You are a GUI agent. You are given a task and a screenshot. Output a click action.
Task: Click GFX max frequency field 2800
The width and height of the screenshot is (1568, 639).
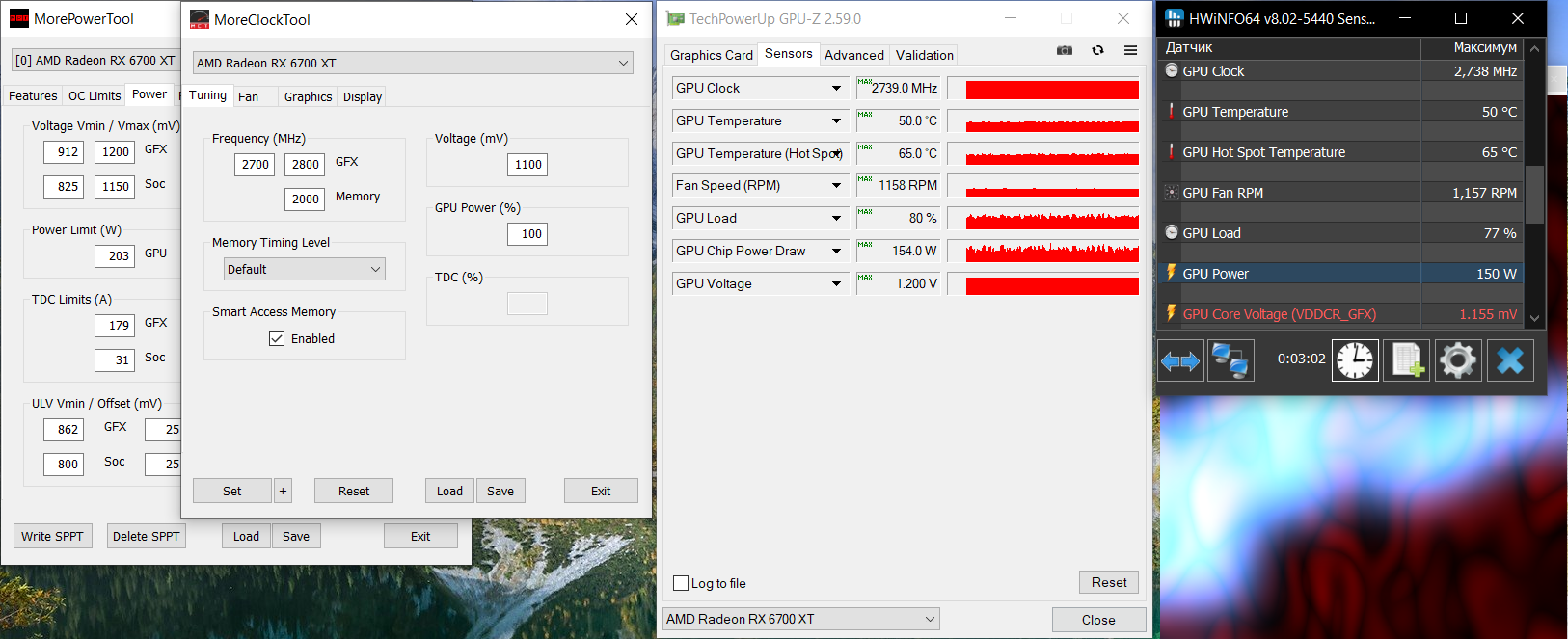coord(305,164)
